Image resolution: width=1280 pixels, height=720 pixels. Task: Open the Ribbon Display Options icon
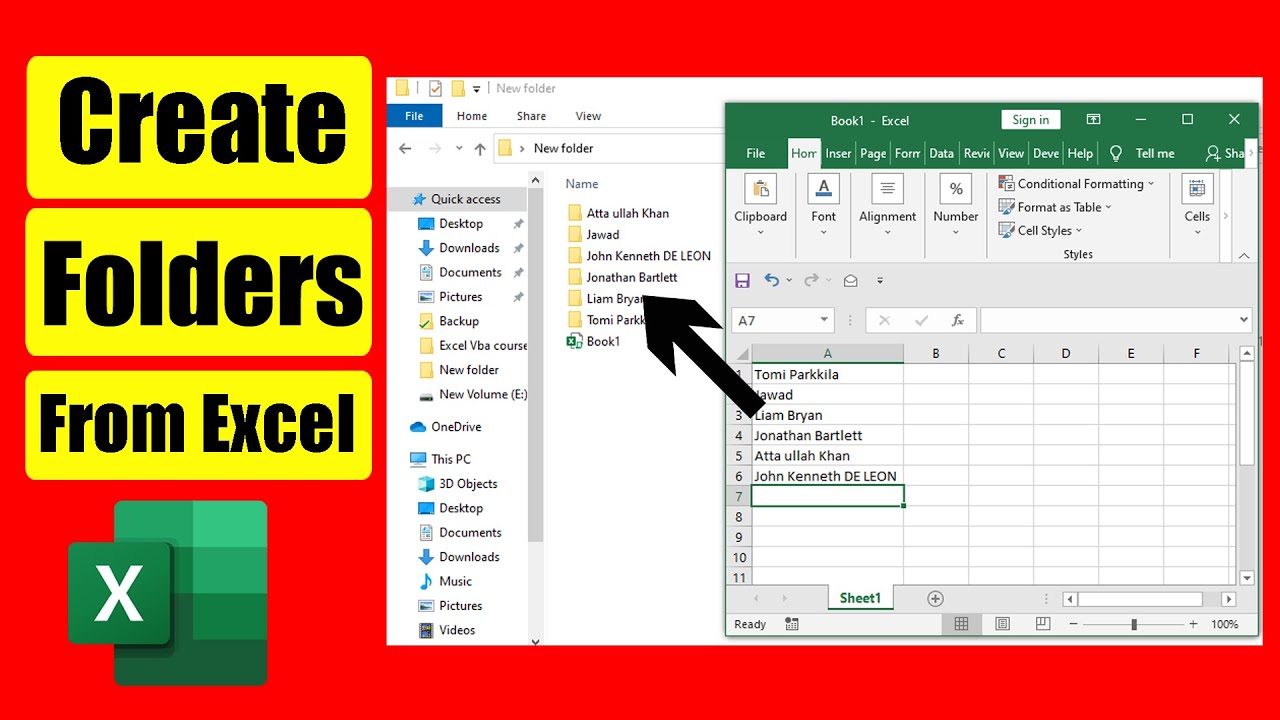(x=1094, y=120)
